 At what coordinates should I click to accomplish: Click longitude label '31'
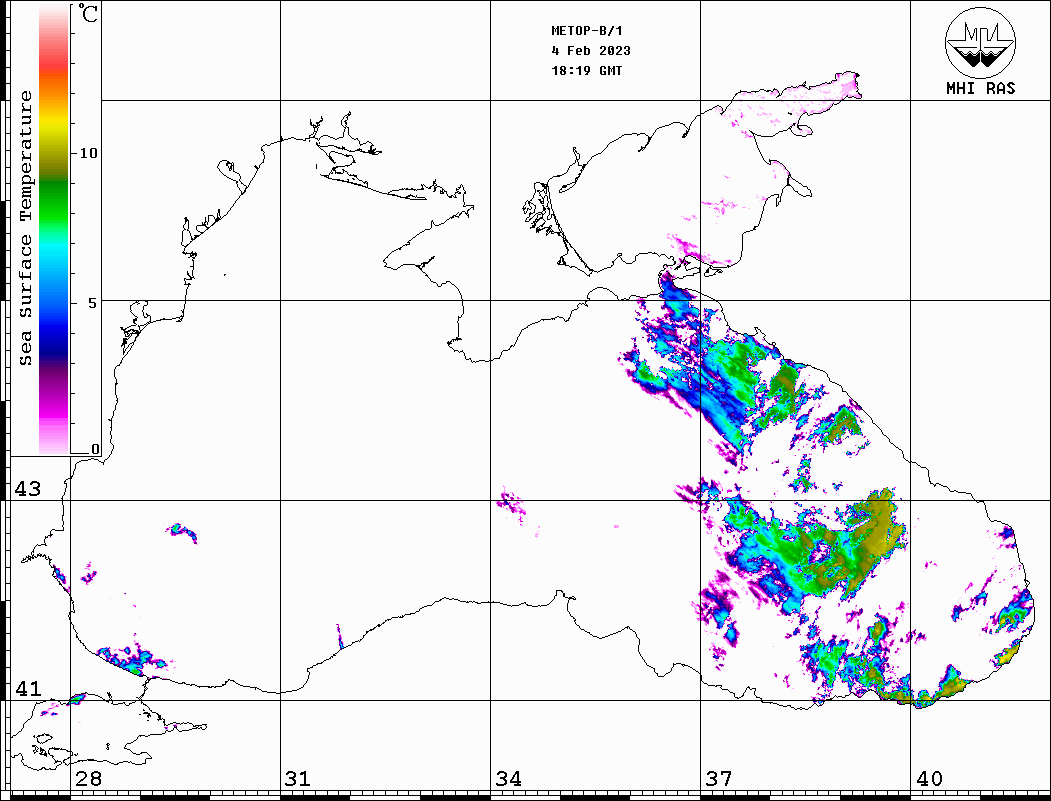298,779
